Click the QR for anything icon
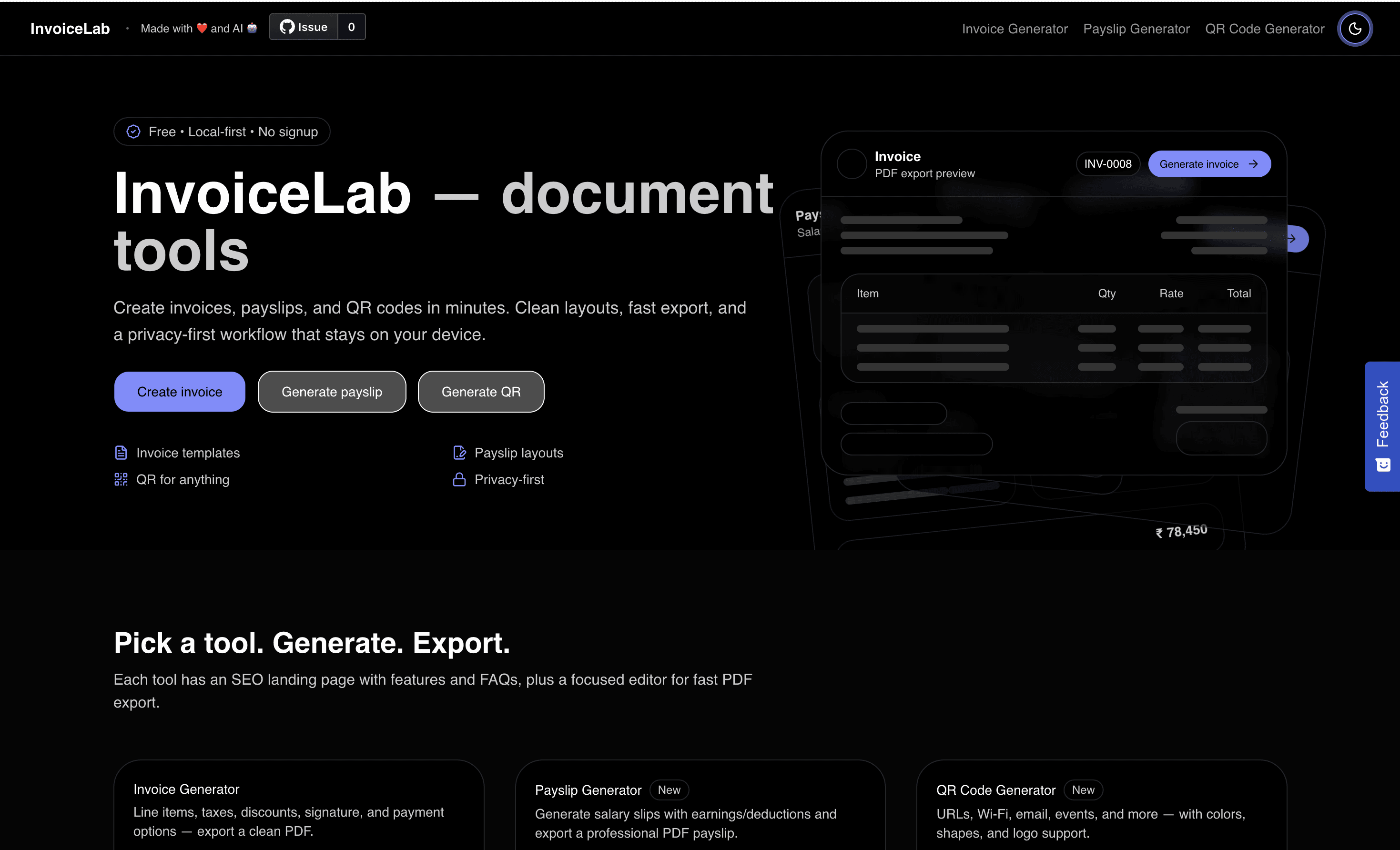1400x850 pixels. 121,479
